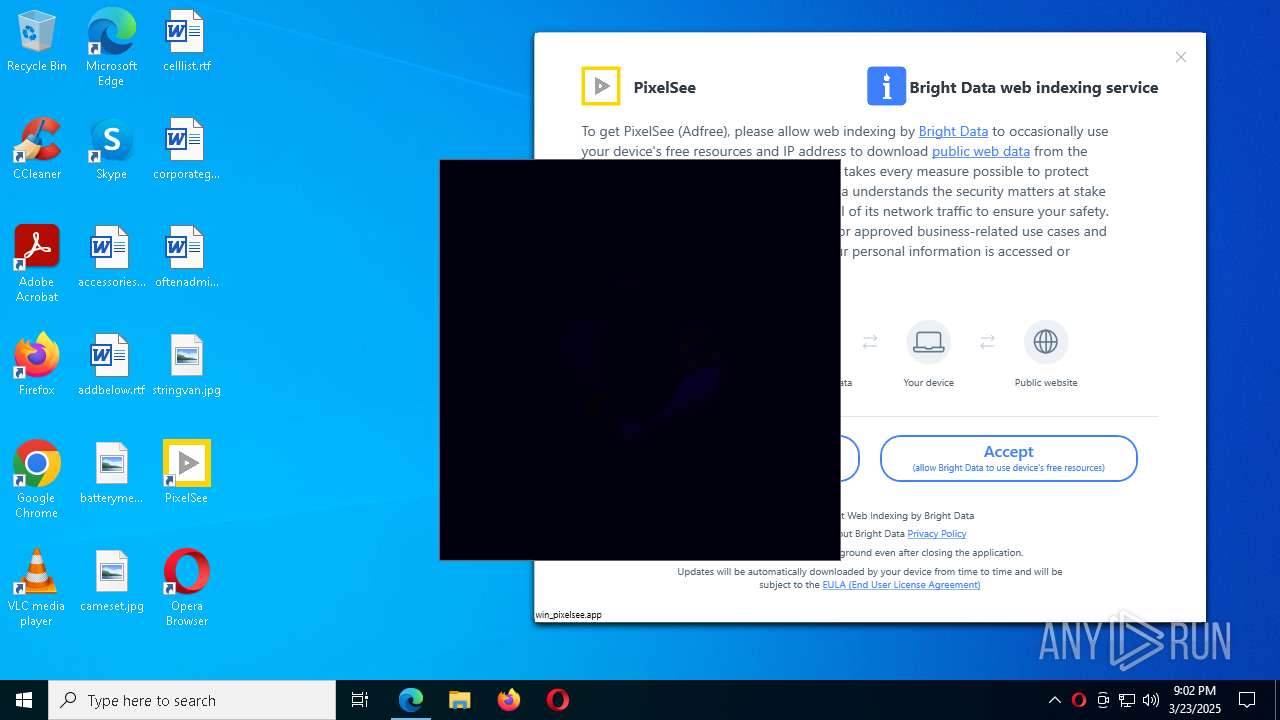This screenshot has width=1280, height=720.
Task: Open Opera from the taskbar
Action: coord(557,700)
